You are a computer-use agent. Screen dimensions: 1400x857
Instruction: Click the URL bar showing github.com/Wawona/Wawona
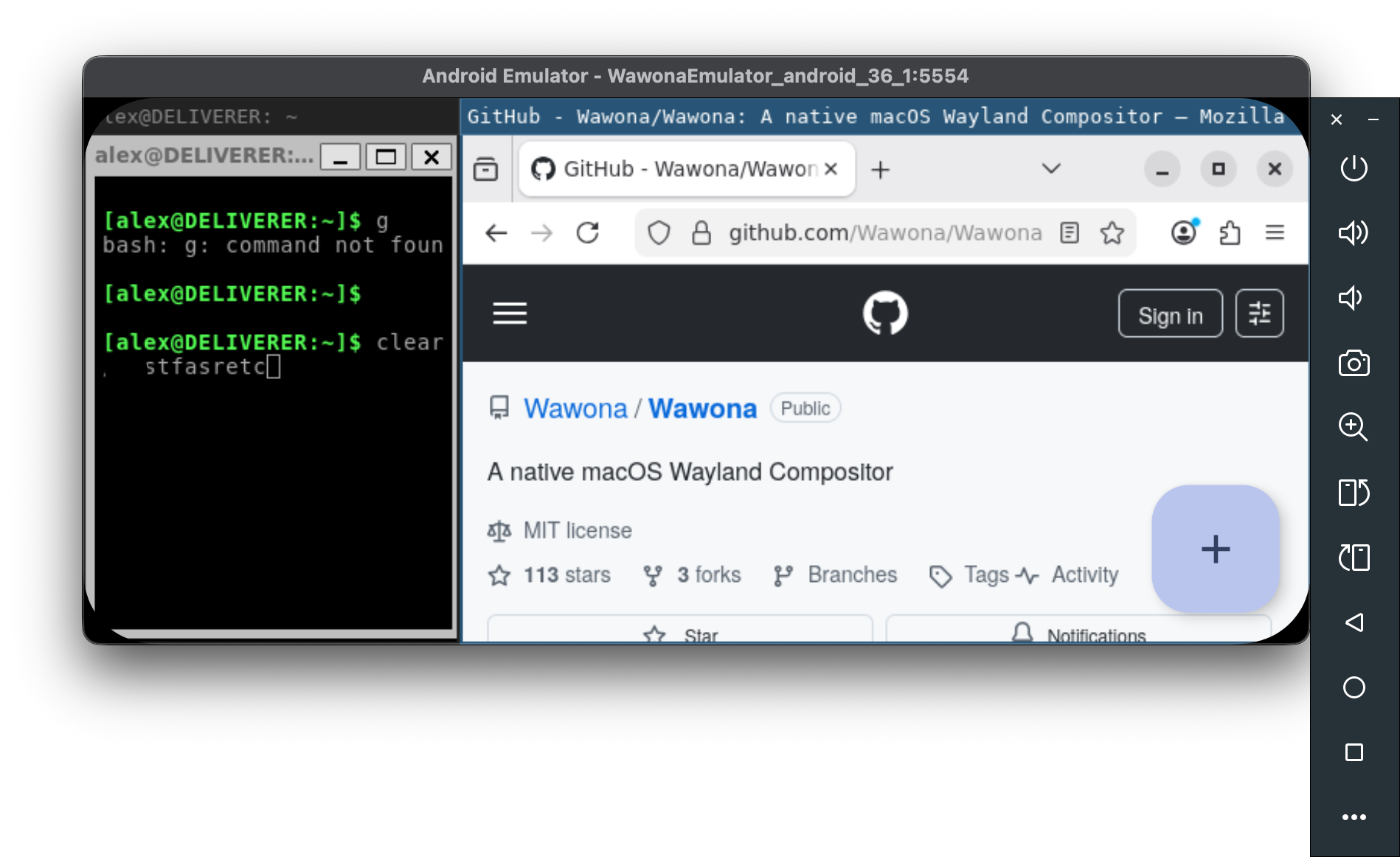click(885, 233)
